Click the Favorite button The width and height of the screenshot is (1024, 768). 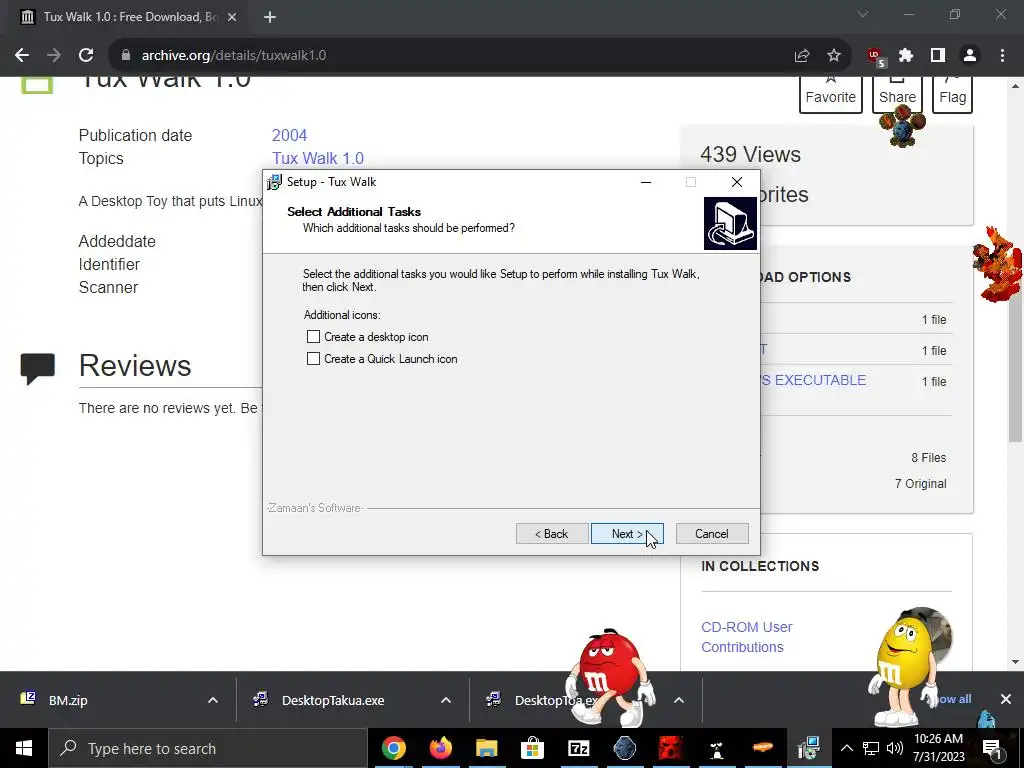pos(831,95)
